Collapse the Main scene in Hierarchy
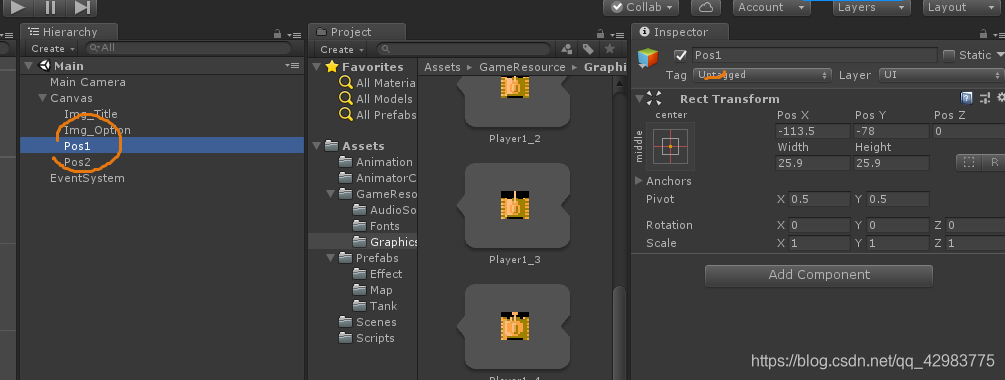This screenshot has height=380, width=1005. click(28, 65)
